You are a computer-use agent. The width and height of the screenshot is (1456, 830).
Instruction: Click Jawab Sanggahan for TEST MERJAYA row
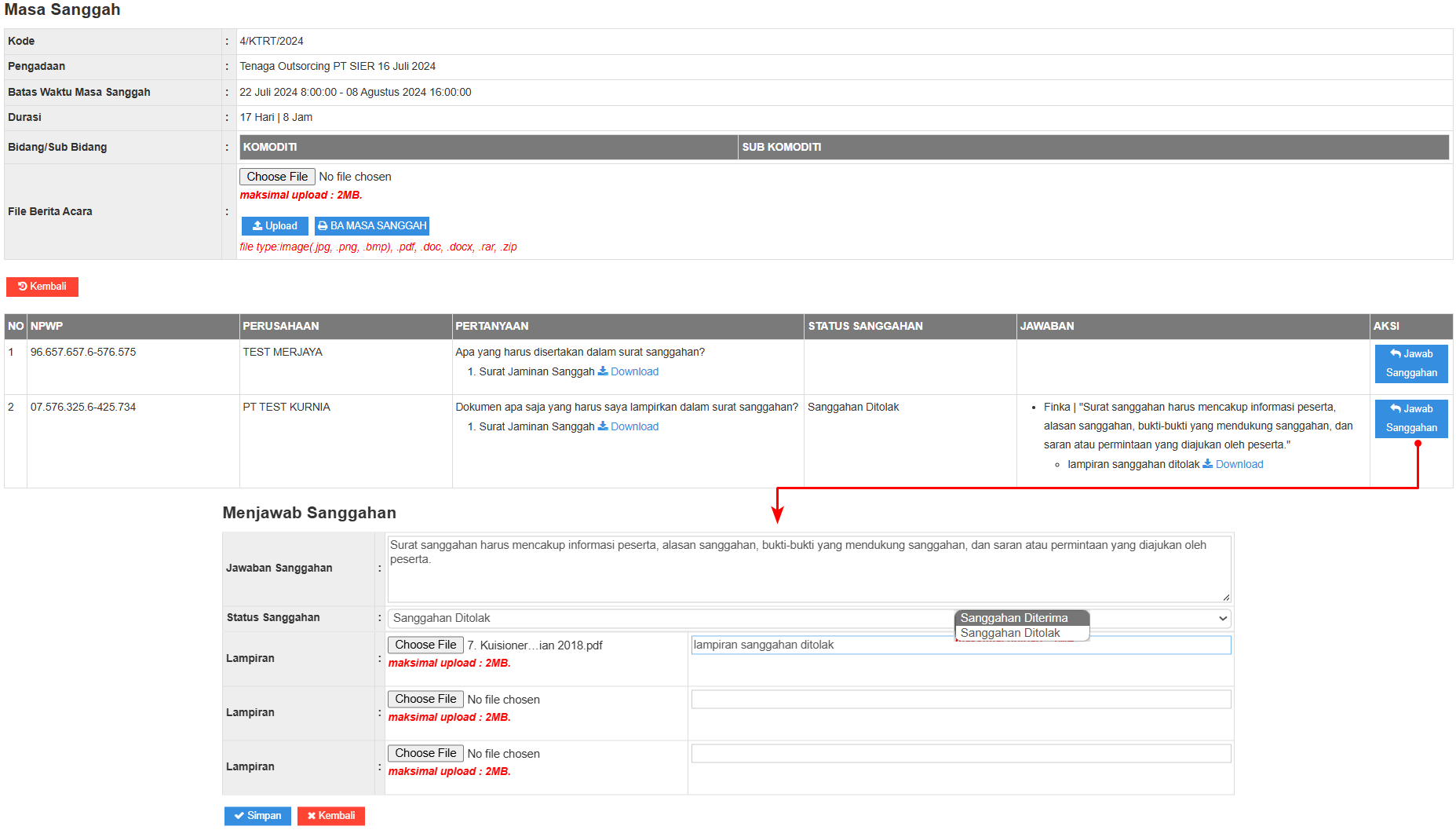tap(1410, 364)
